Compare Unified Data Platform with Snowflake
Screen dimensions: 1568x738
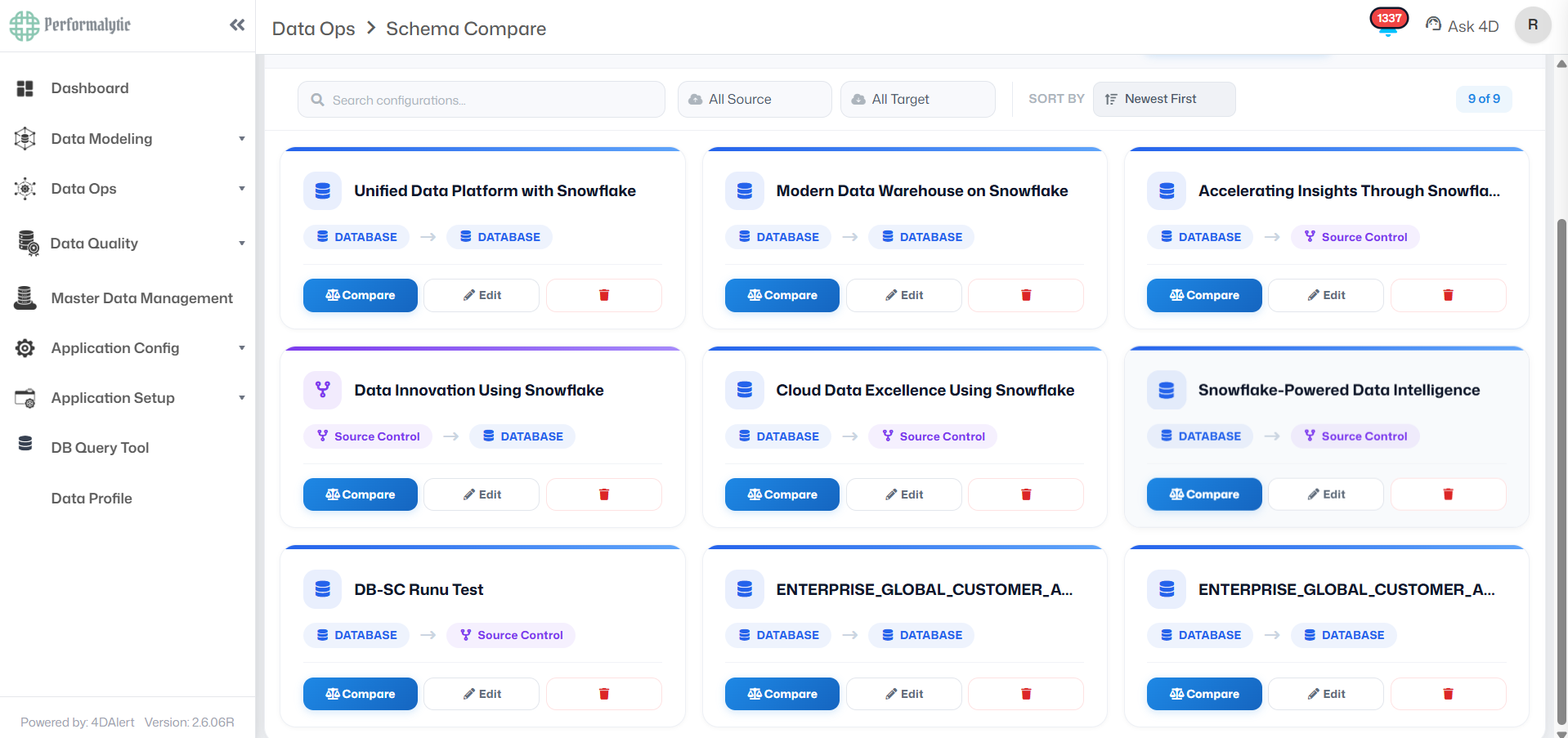pyautogui.click(x=361, y=295)
